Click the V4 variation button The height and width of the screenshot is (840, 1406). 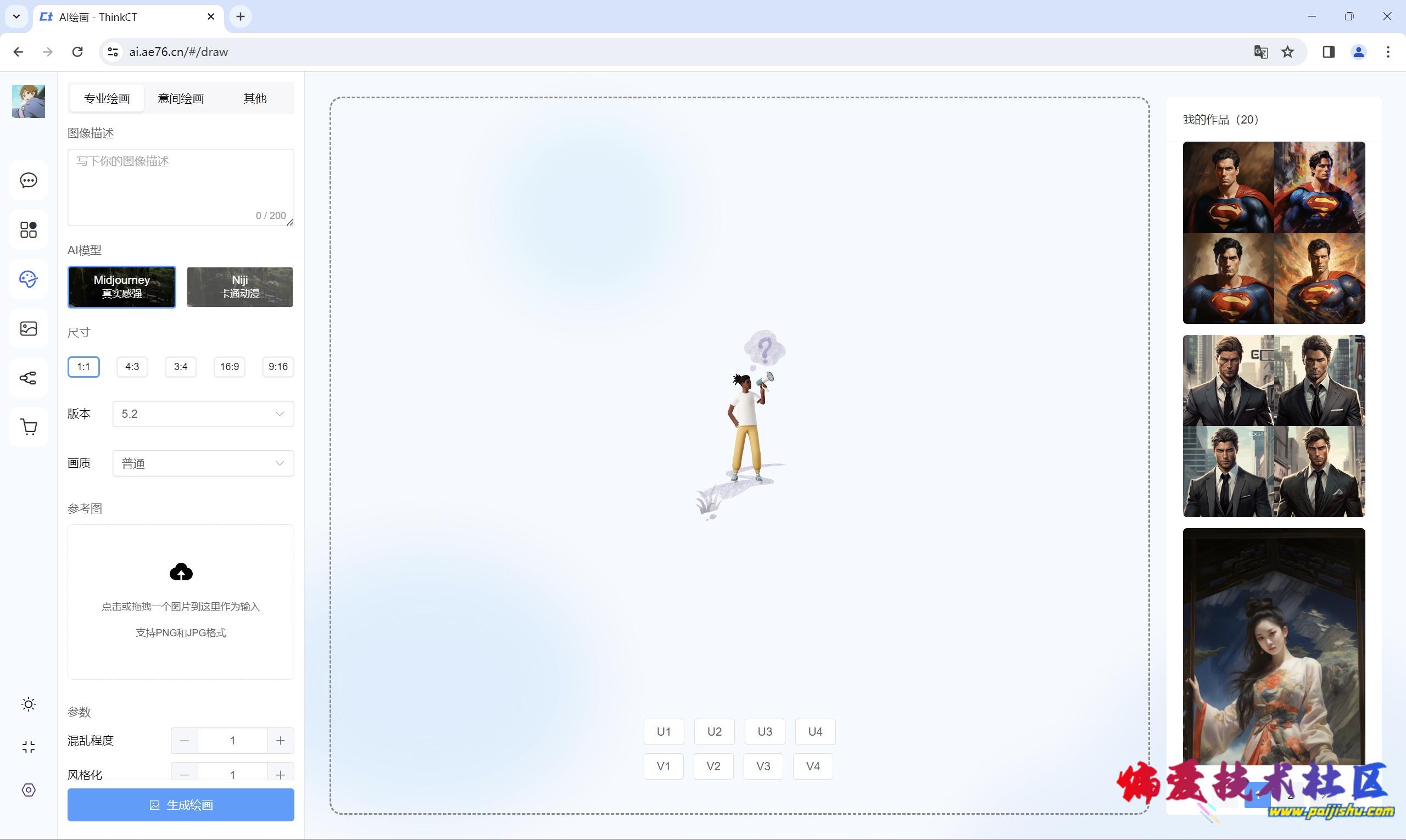tap(813, 766)
